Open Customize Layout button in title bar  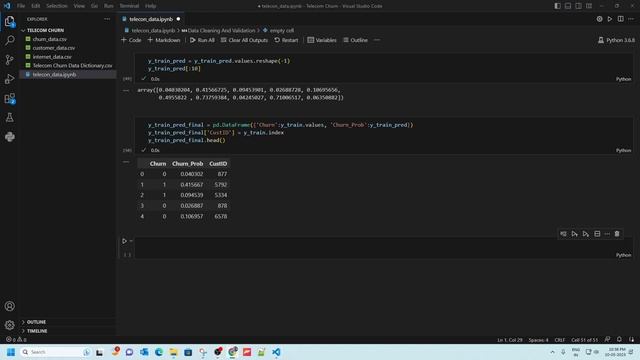(x=589, y=6)
